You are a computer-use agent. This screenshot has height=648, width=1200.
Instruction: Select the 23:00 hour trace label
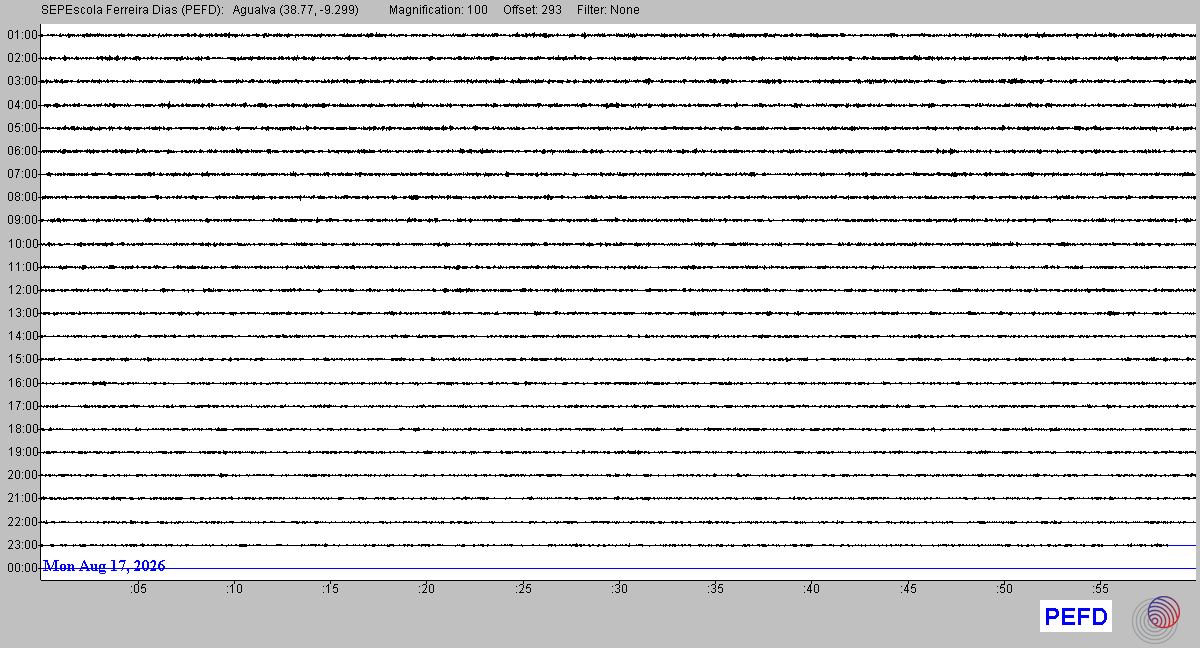click(x=22, y=545)
